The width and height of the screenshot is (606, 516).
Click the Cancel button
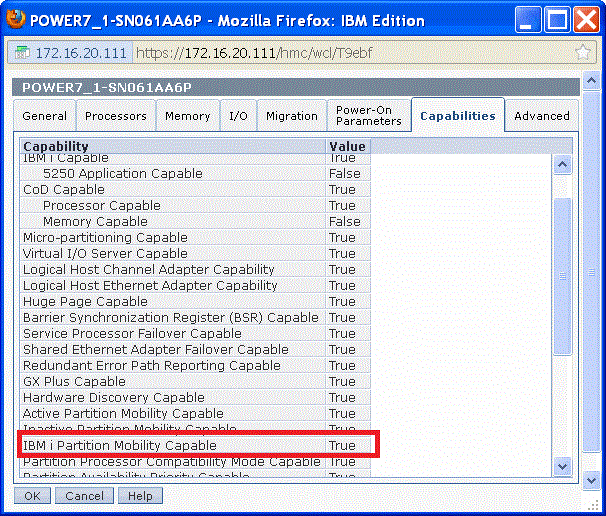[x=84, y=496]
